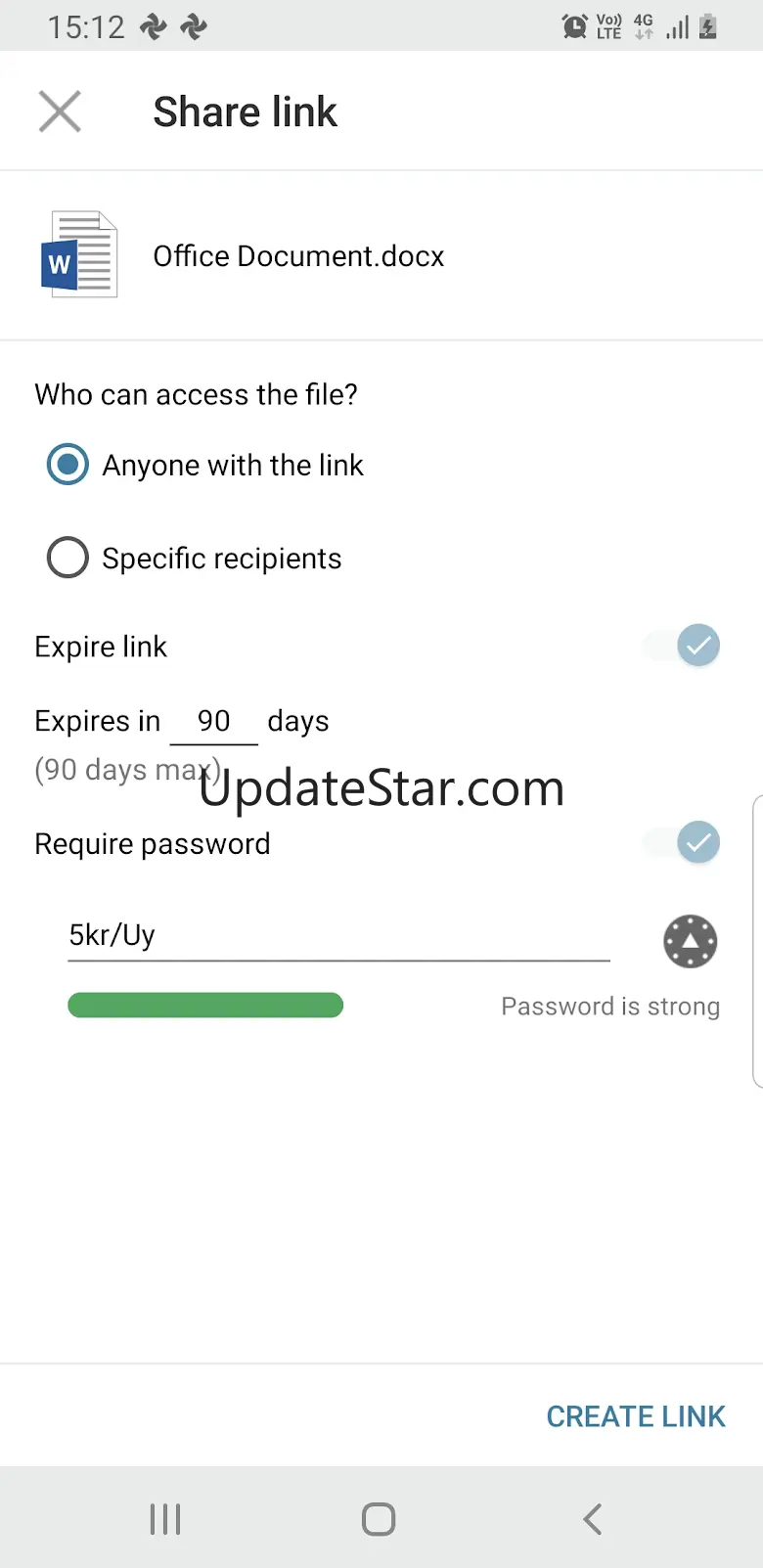Focus the password text field

point(338,936)
